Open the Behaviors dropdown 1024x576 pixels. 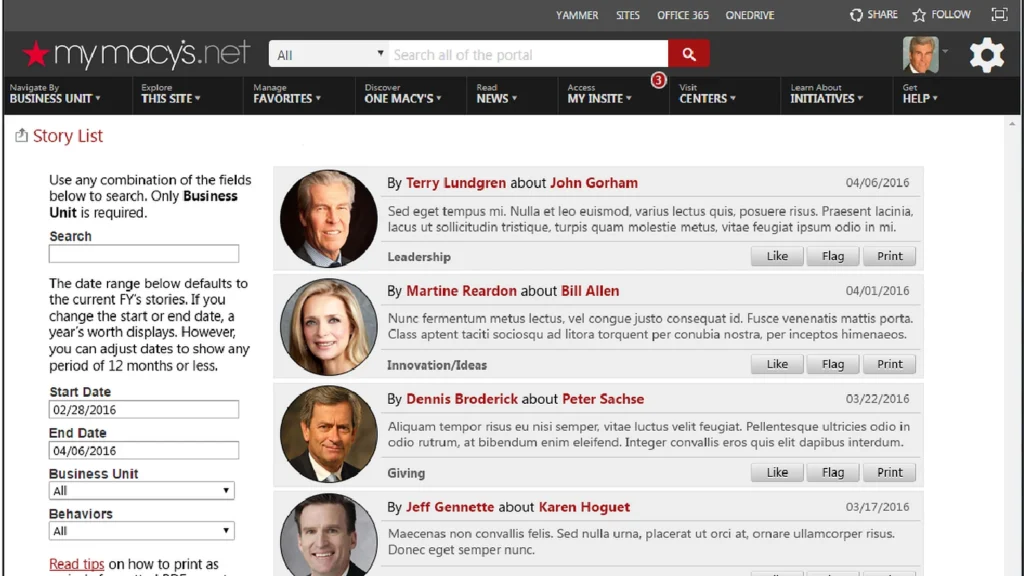pyautogui.click(x=142, y=531)
